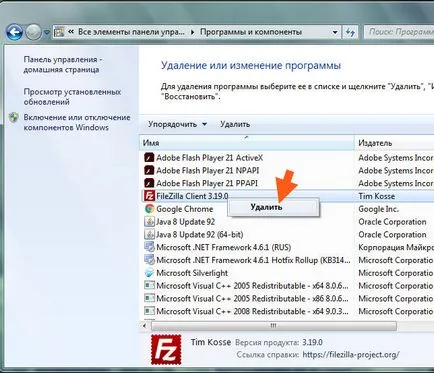434x373 pixels.
Task: Choose 'Удалить' in the context menu
Action: [273, 207]
